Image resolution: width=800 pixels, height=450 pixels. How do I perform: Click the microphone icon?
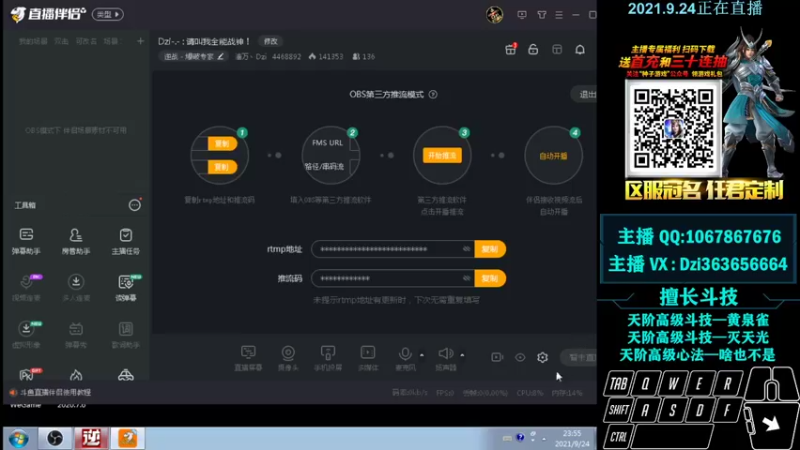[405, 354]
